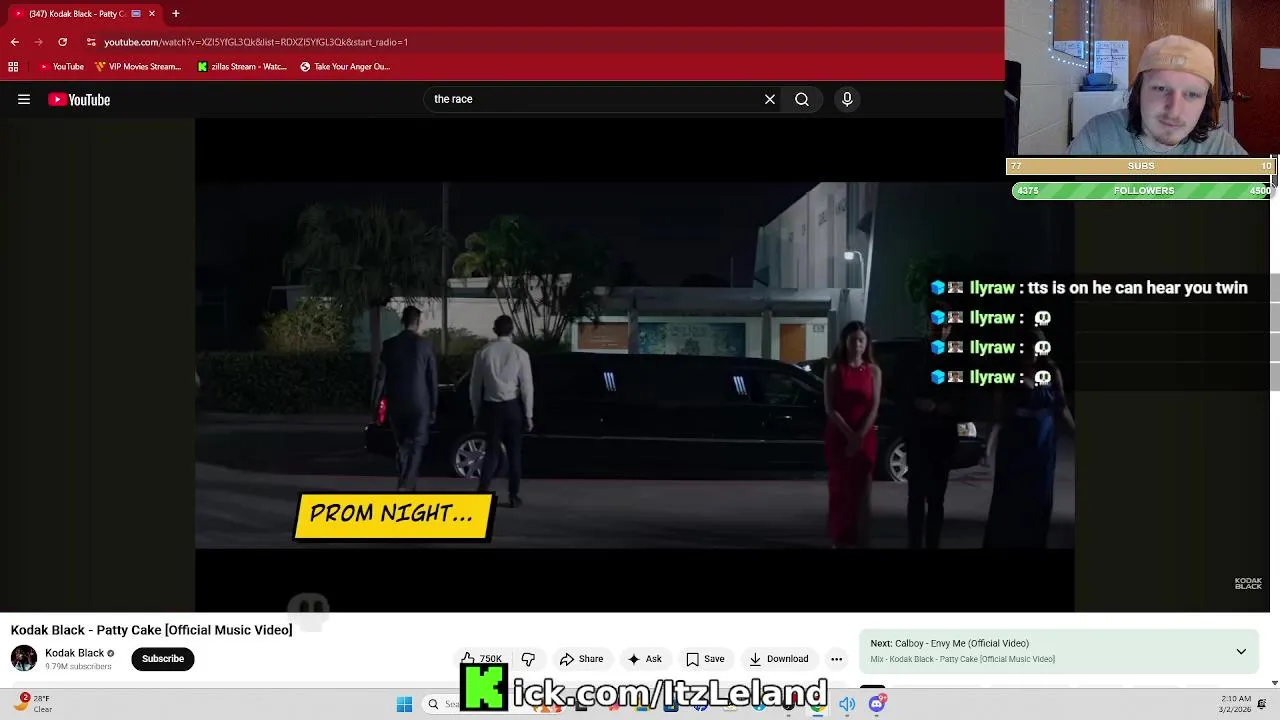Click the Download button
Screen dimensions: 1280x720
pyautogui.click(x=778, y=659)
